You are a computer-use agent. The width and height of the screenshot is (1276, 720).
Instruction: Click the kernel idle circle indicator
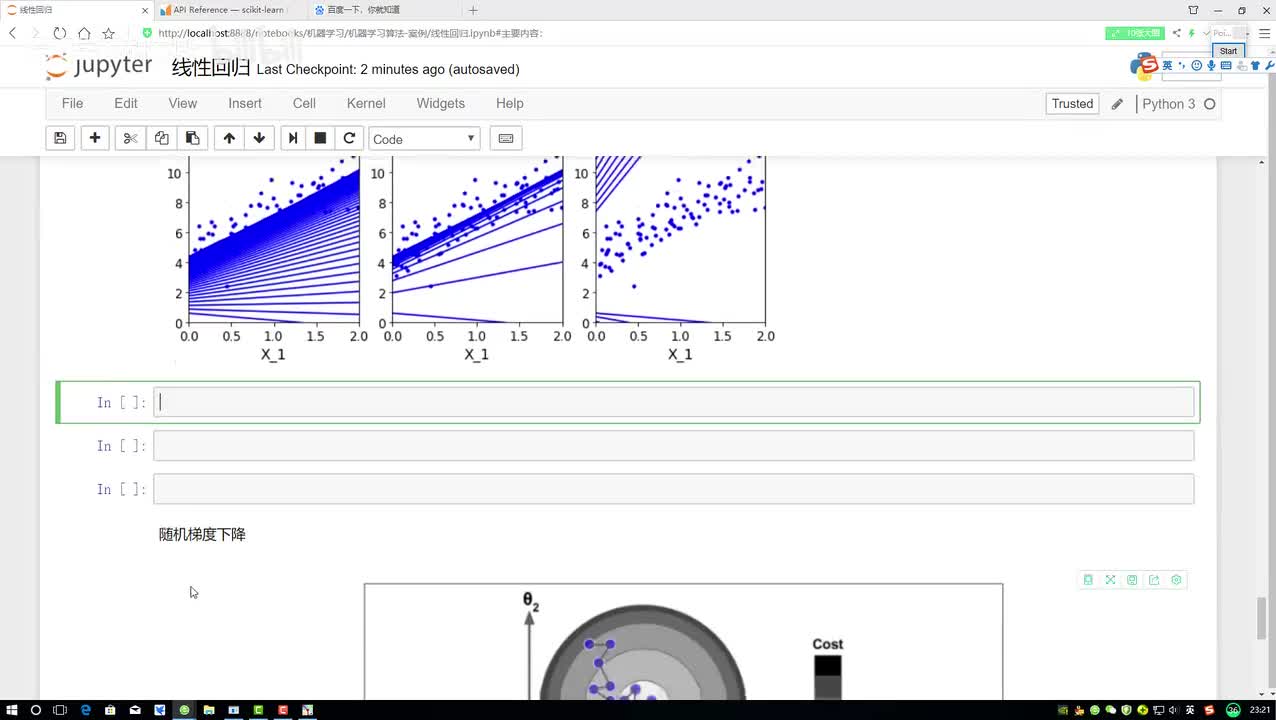(x=1209, y=104)
